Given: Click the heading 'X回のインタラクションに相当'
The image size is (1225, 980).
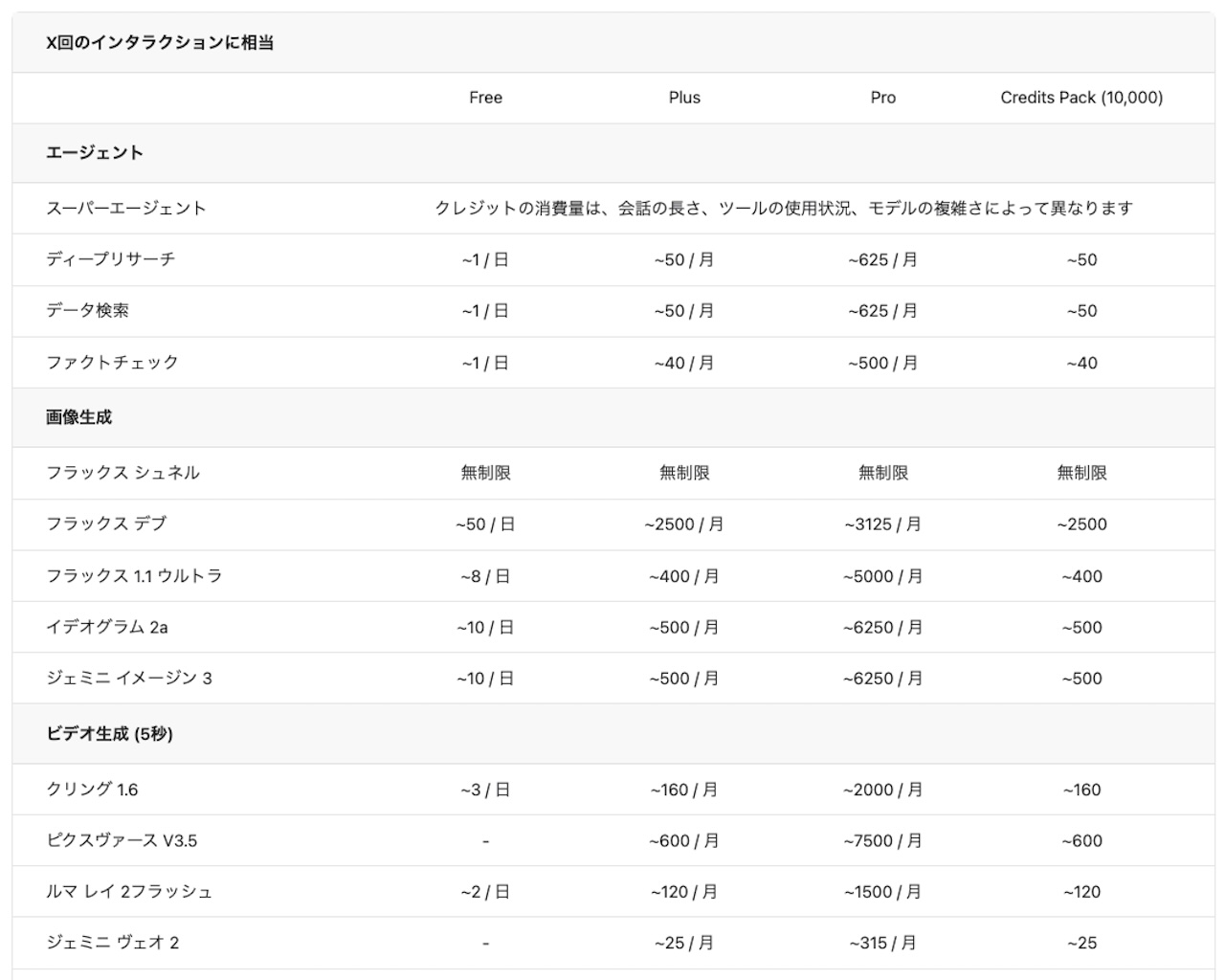Looking at the screenshot, I should [160, 43].
